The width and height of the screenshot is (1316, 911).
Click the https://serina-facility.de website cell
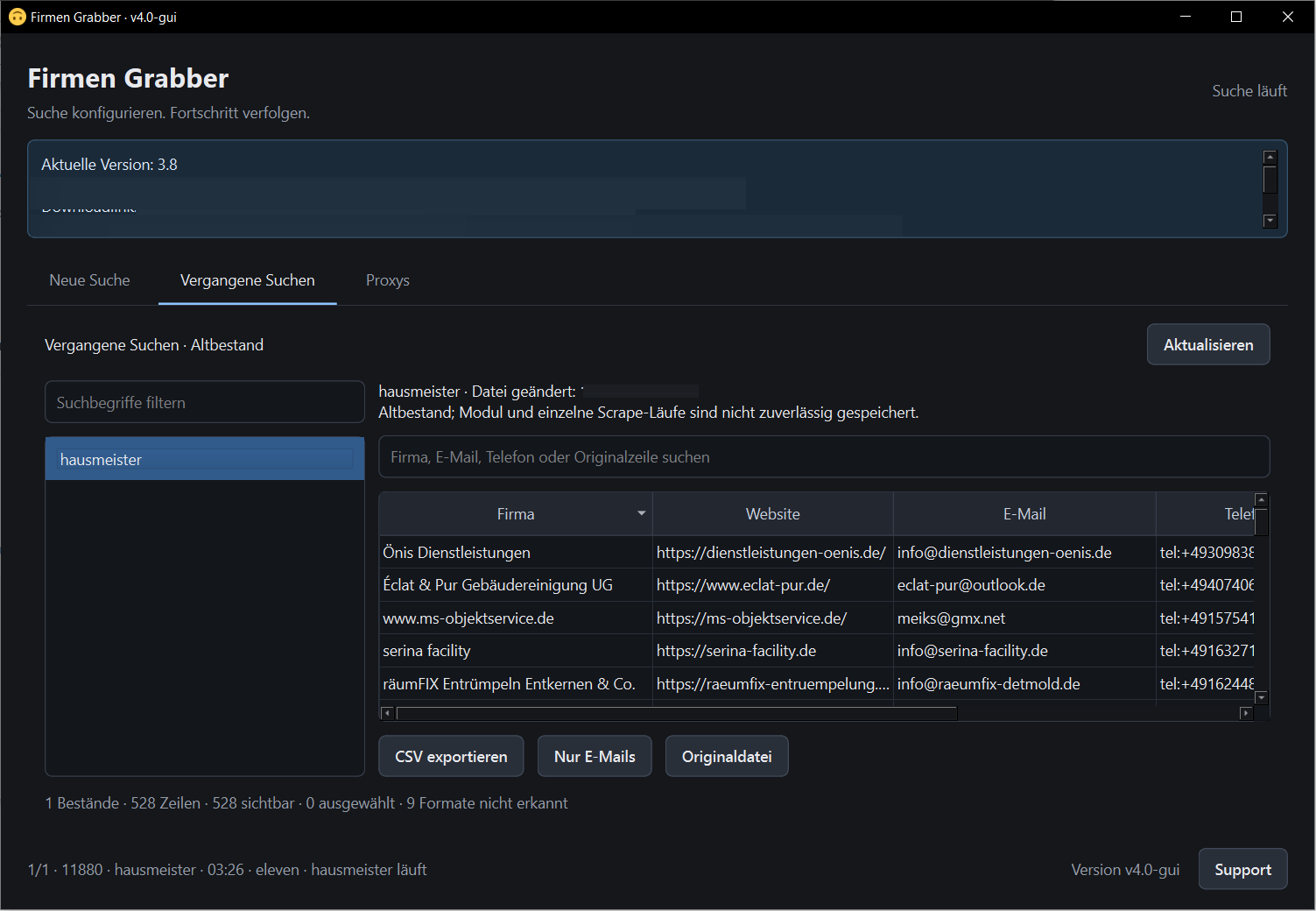coord(773,651)
